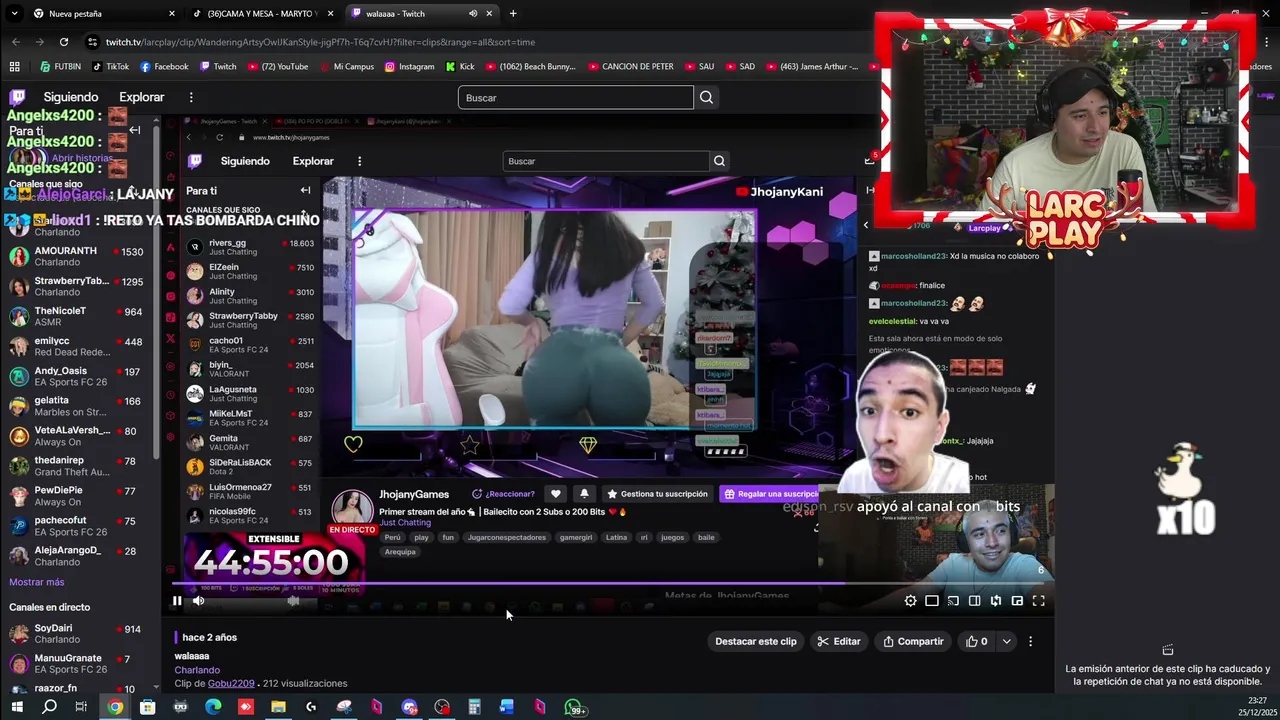Open the Siguiendo page
Viewport: 1280px width, 720px height.
70,97
